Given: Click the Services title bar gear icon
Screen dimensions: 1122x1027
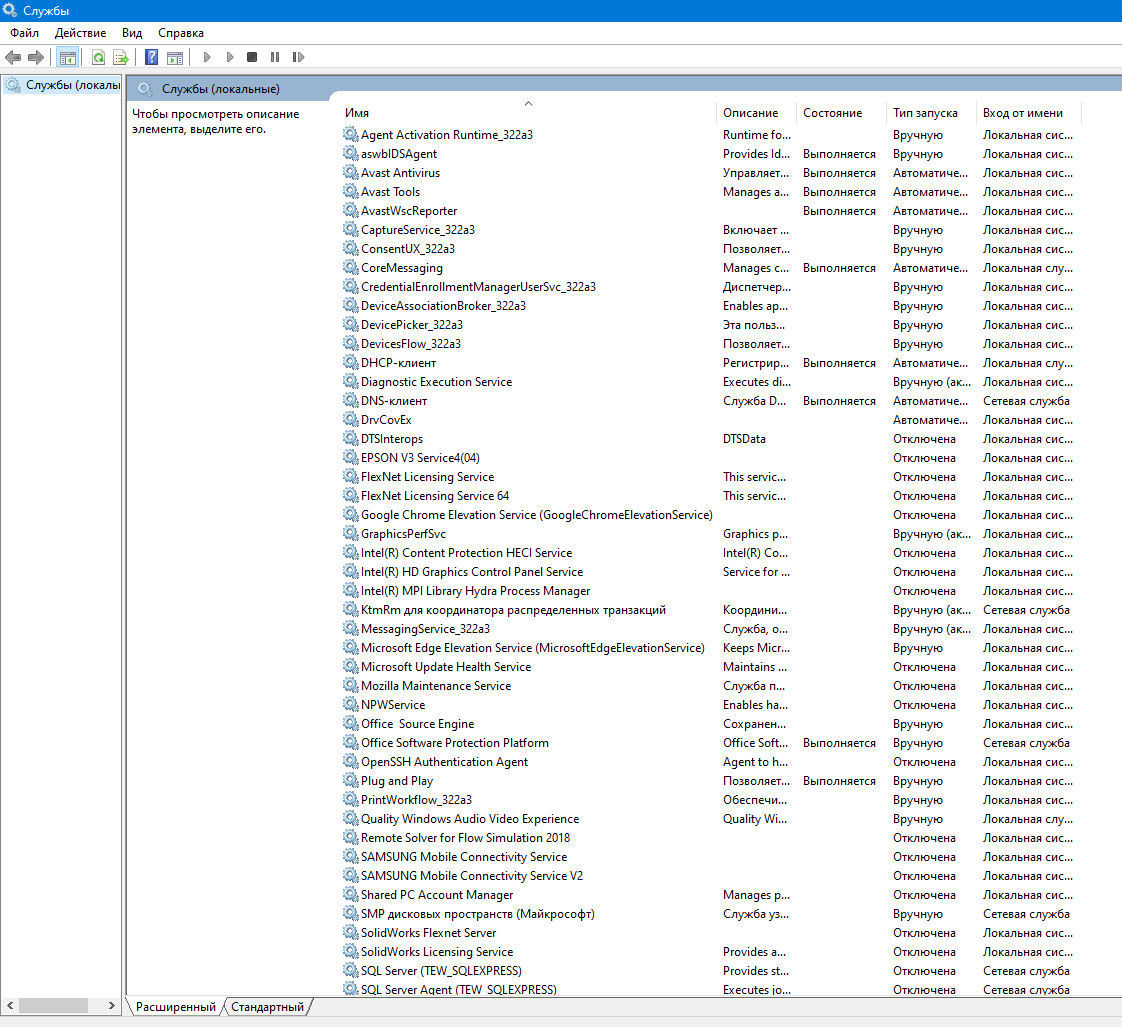Looking at the screenshot, I should pos(9,10).
